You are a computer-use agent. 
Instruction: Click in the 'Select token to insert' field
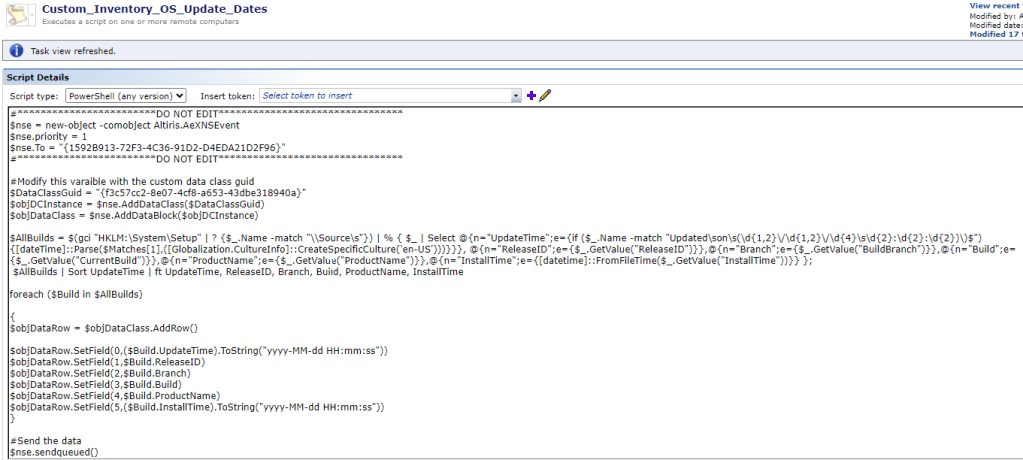385,96
